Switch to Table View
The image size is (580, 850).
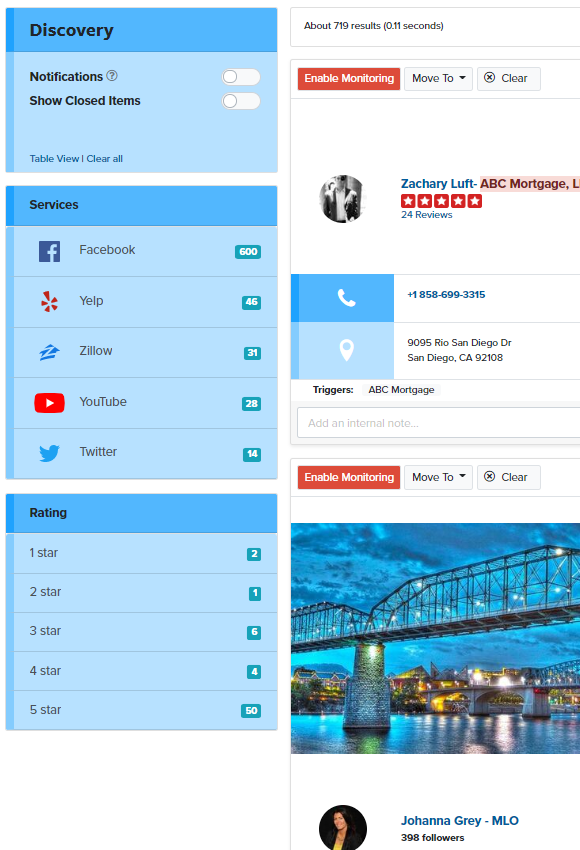coord(54,159)
